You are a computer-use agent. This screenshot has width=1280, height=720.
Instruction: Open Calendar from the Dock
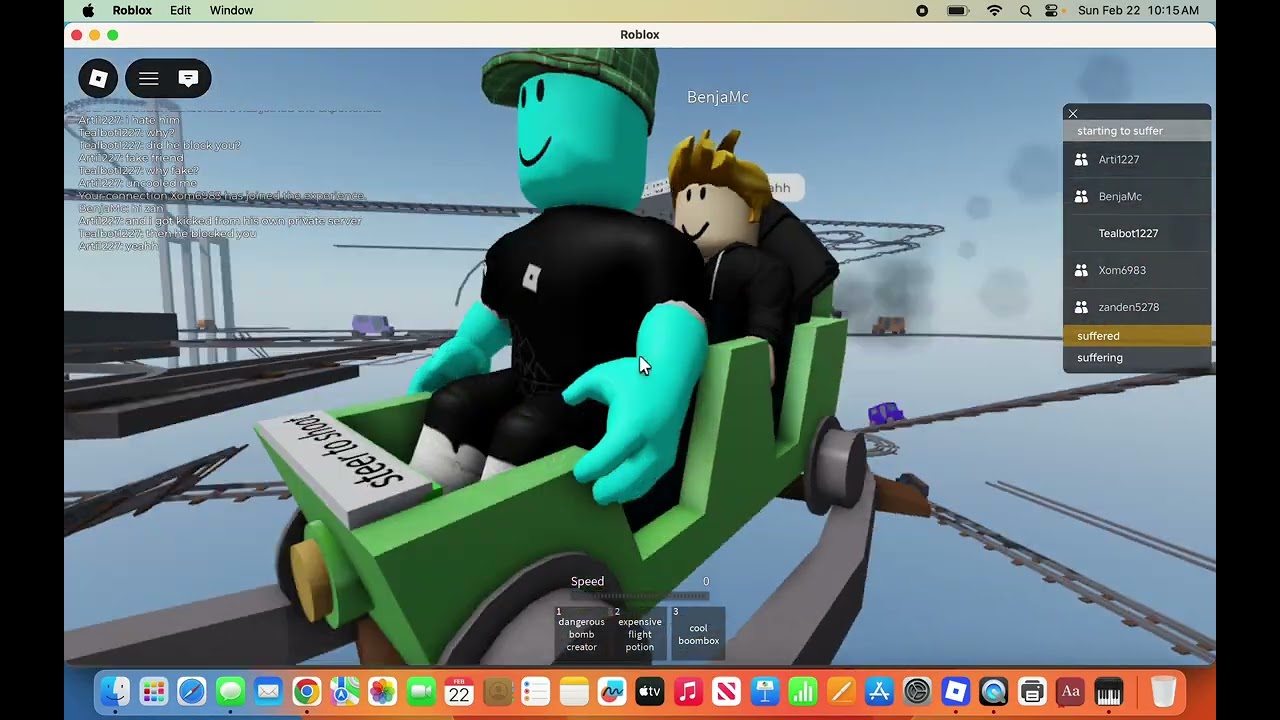[x=459, y=691]
